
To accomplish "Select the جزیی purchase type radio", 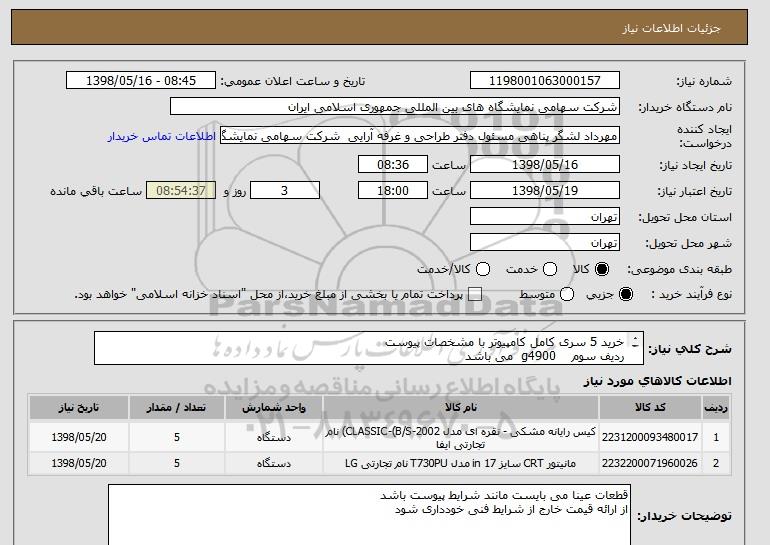I will [626, 294].
